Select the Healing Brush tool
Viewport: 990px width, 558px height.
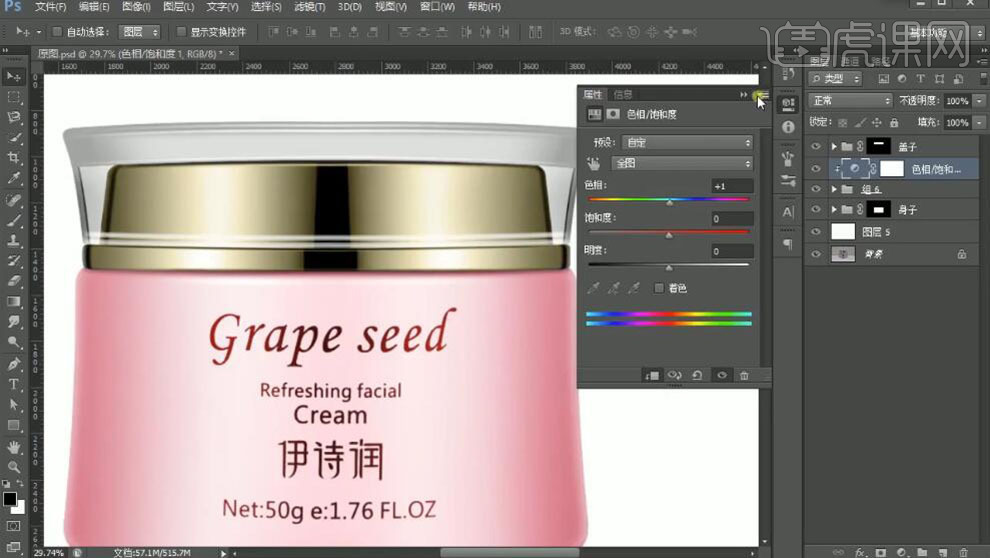pos(13,200)
